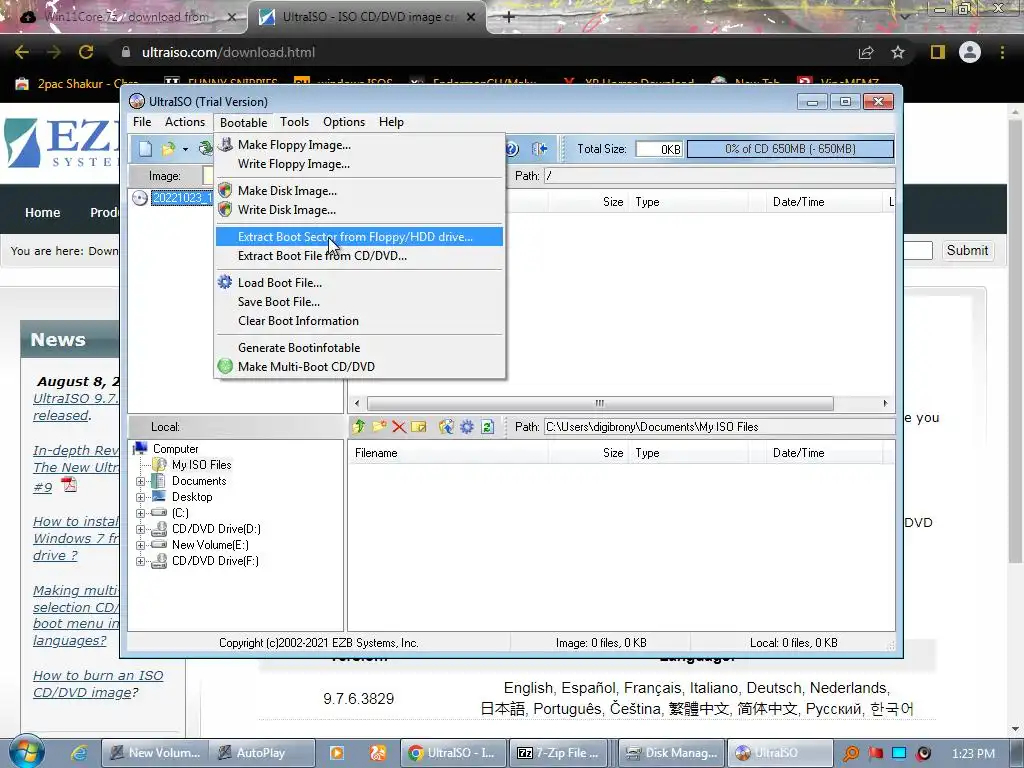Screen dimensions: 1024x768
Task: Select CD/DVD Drive(F:) in tree
Action: (215, 560)
